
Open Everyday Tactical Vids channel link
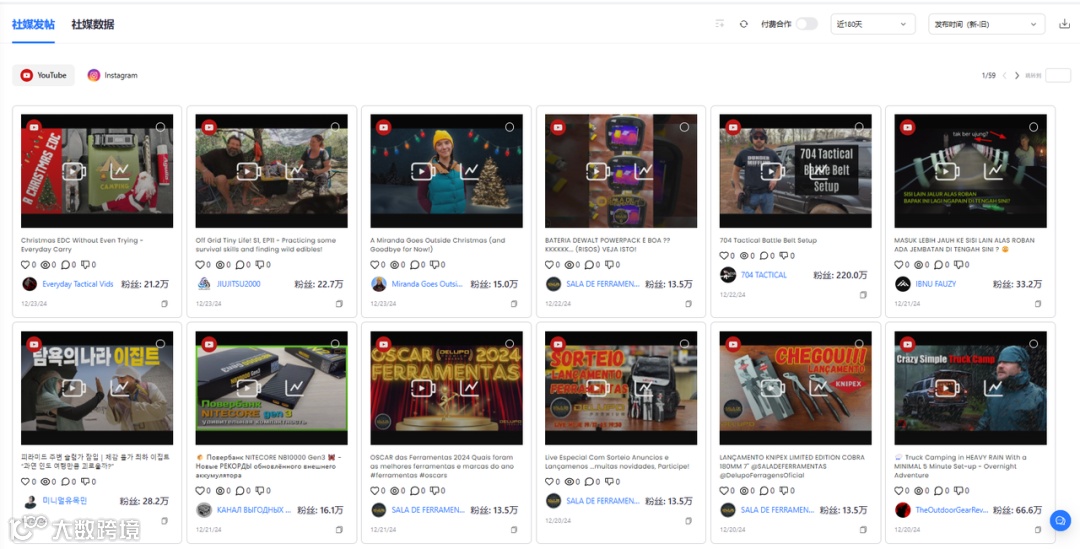click(x=78, y=284)
